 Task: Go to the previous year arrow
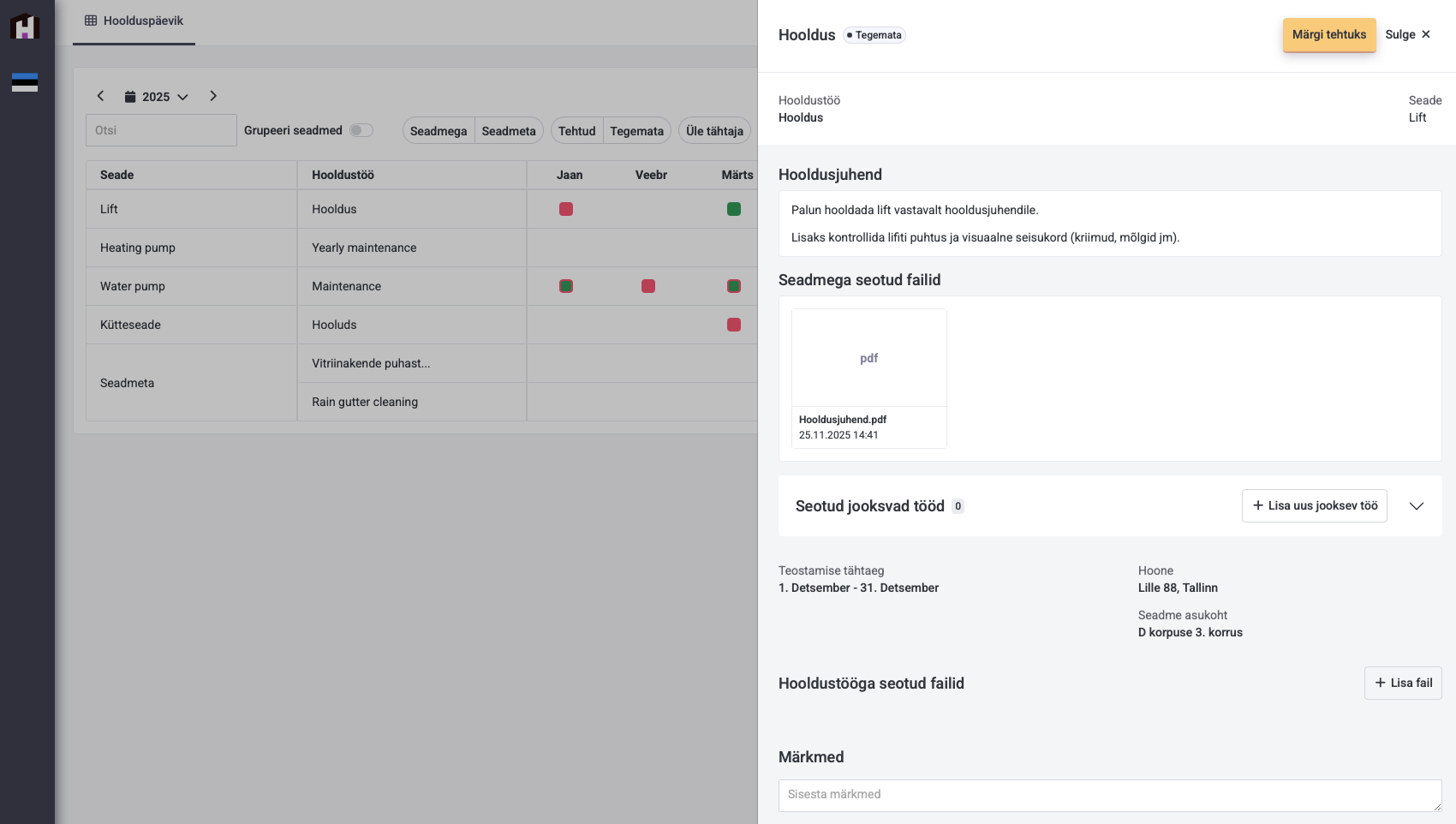[100, 96]
